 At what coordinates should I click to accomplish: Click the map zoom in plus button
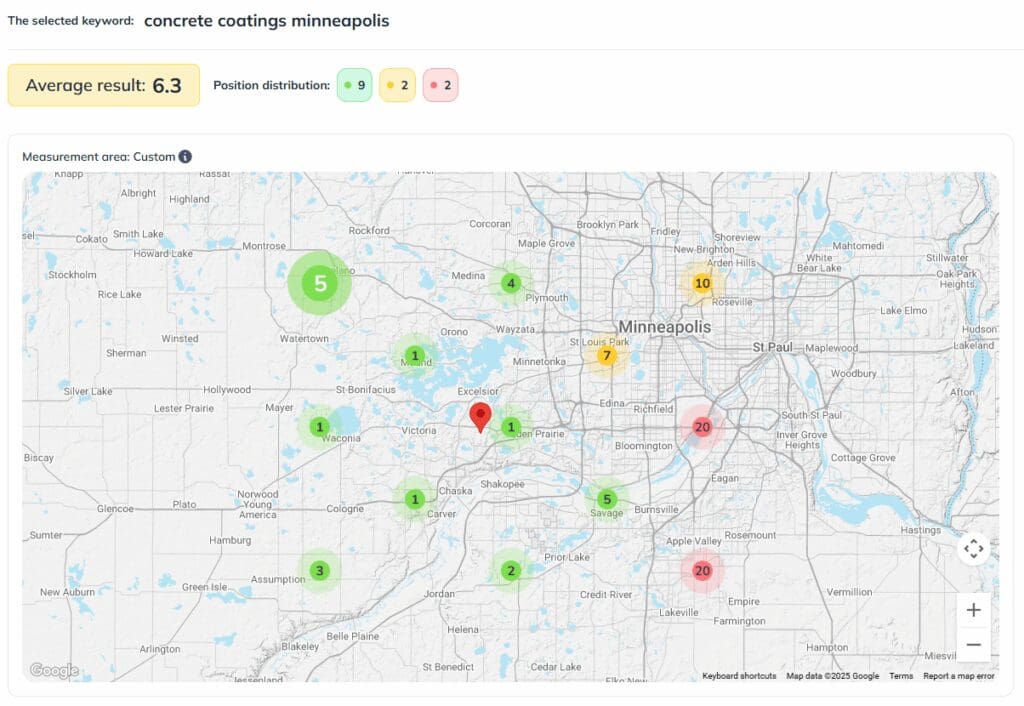[973, 610]
